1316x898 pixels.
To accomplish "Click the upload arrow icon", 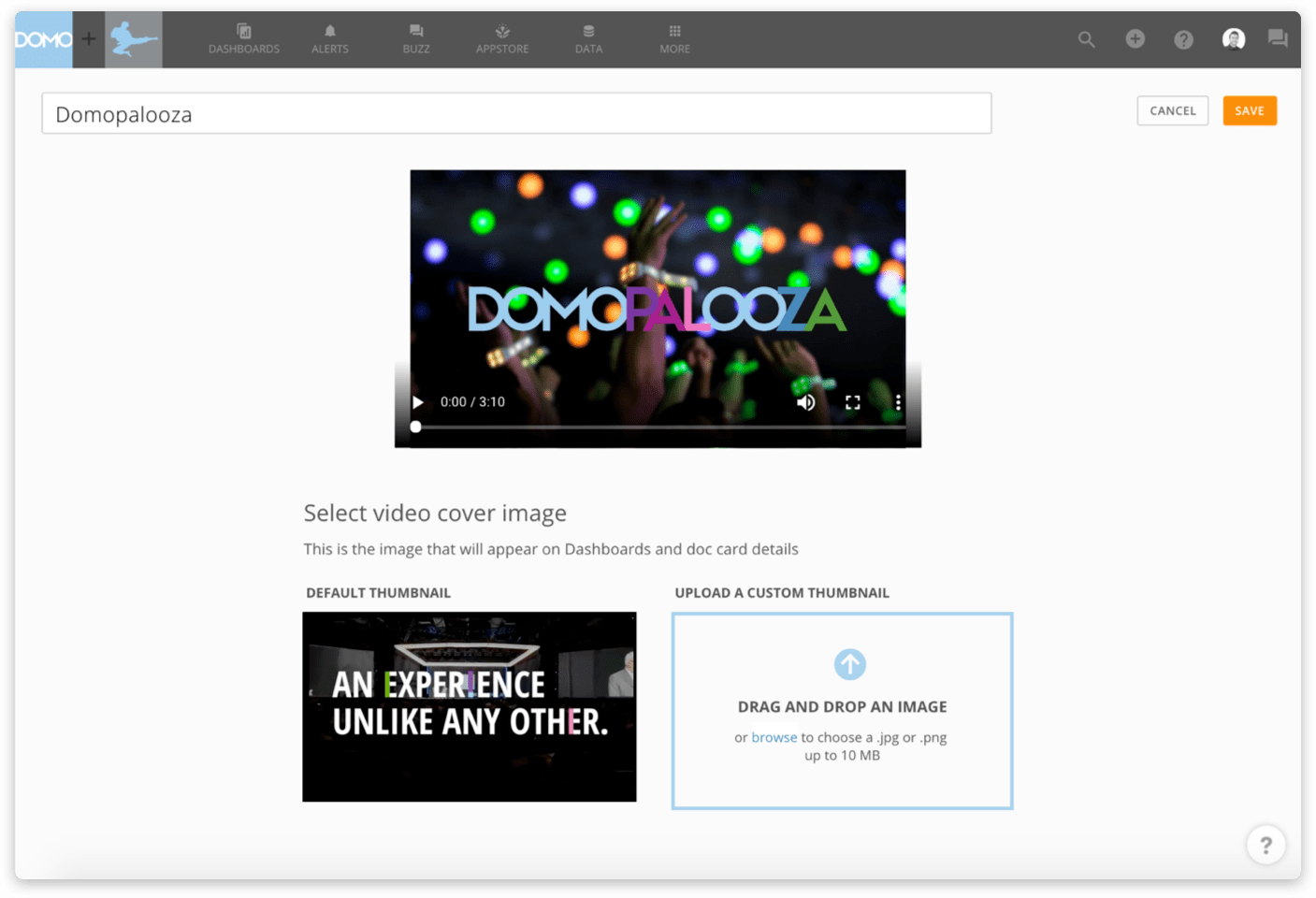I will coord(850,665).
